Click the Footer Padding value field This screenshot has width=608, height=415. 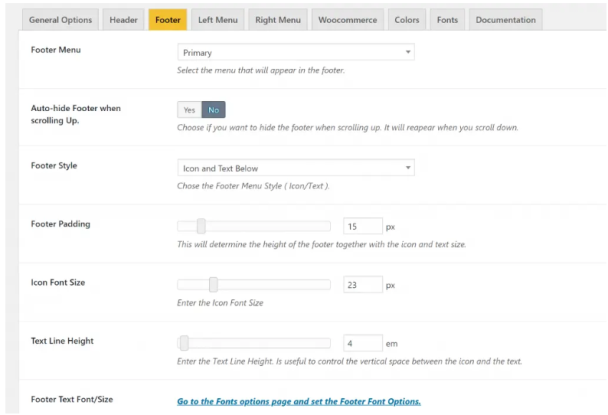click(x=362, y=227)
